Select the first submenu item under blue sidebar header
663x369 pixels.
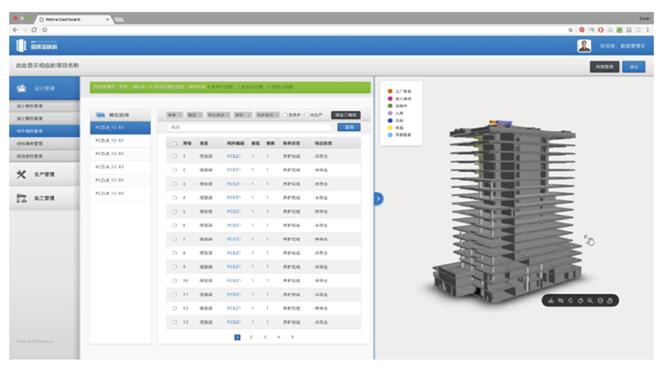tap(44, 106)
